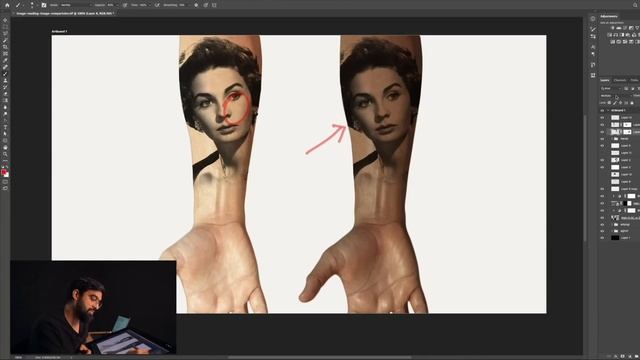
Task: Switch to the Paths tab
Action: pyautogui.click(x=634, y=80)
